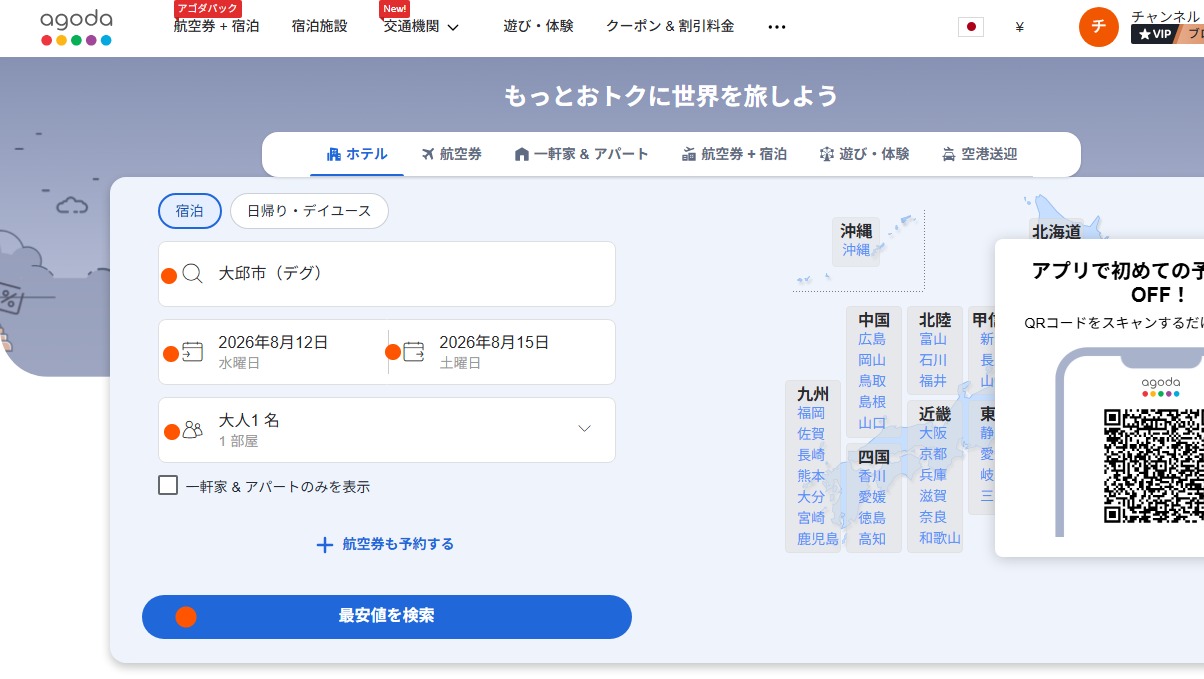Select 長崎 in the 九州 region

click(811, 455)
